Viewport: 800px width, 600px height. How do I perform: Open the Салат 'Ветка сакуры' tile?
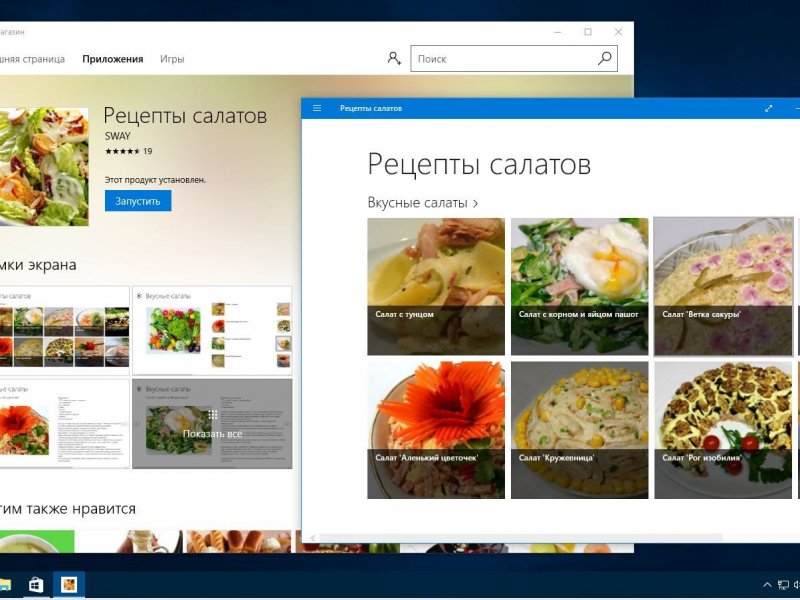point(723,286)
